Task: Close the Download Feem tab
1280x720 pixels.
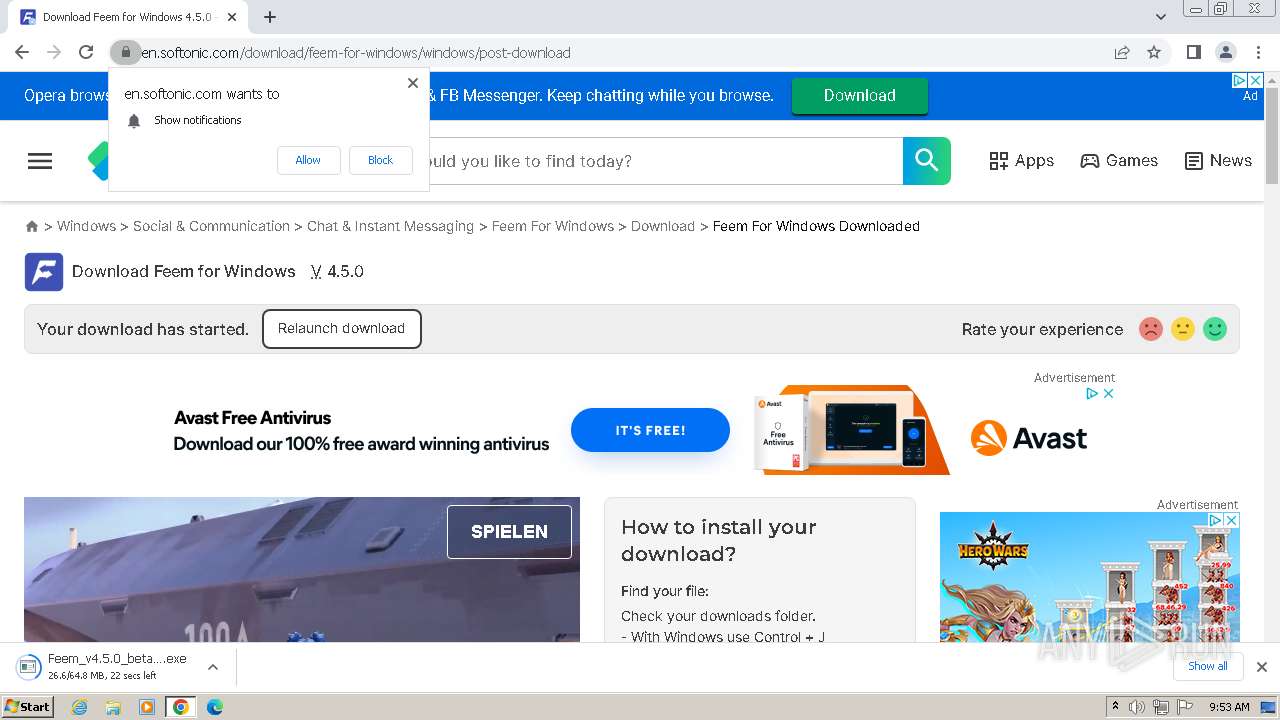Action: [232, 17]
